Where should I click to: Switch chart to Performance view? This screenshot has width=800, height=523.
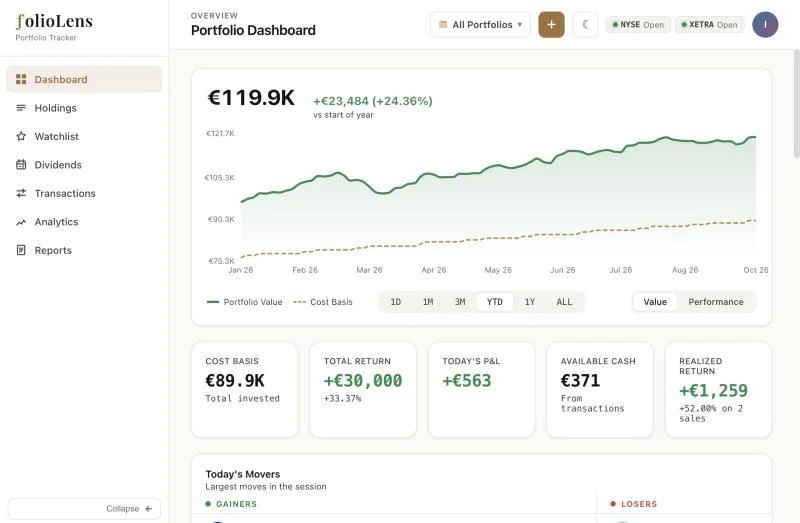(715, 302)
